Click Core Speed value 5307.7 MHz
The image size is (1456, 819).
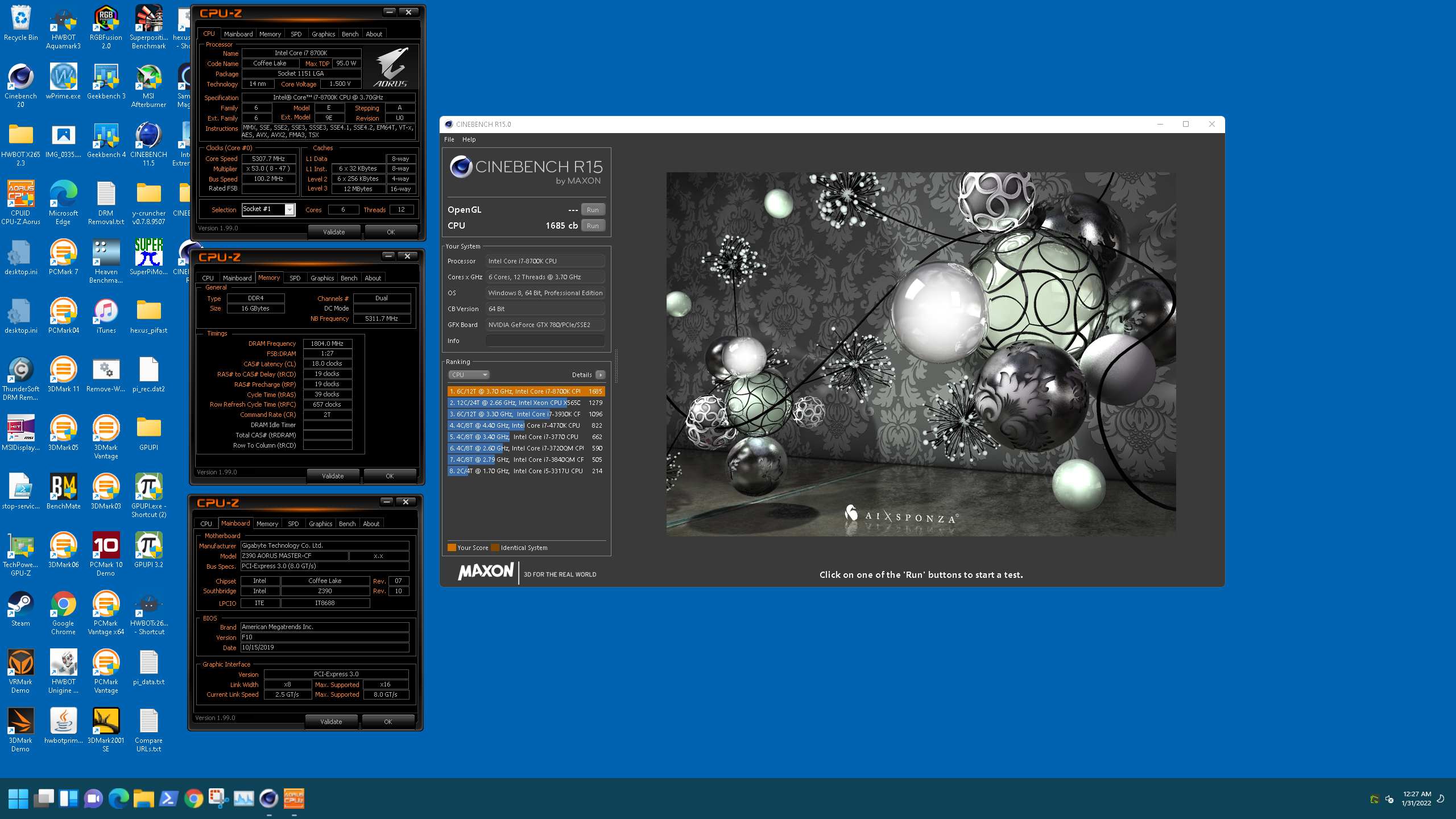268,159
